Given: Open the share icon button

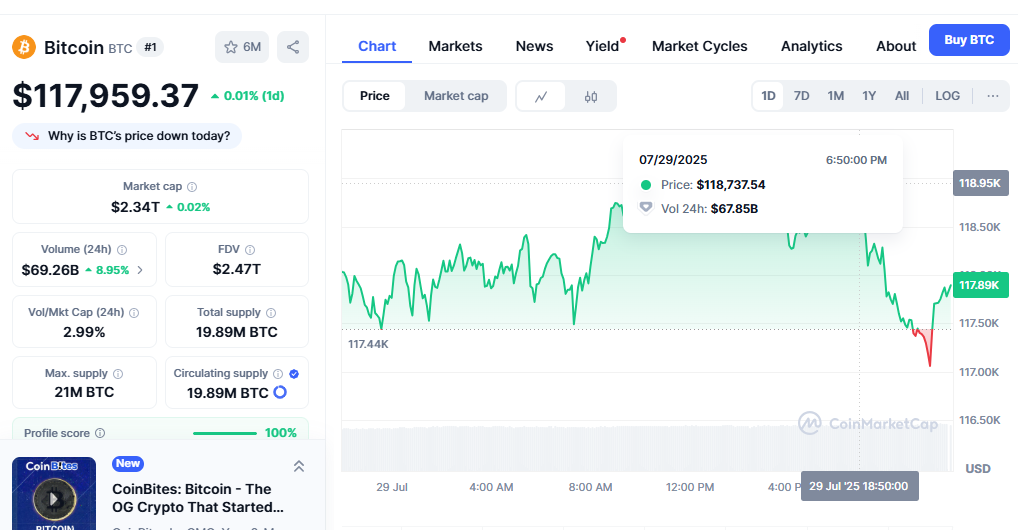Looking at the screenshot, I should pyautogui.click(x=293, y=47).
